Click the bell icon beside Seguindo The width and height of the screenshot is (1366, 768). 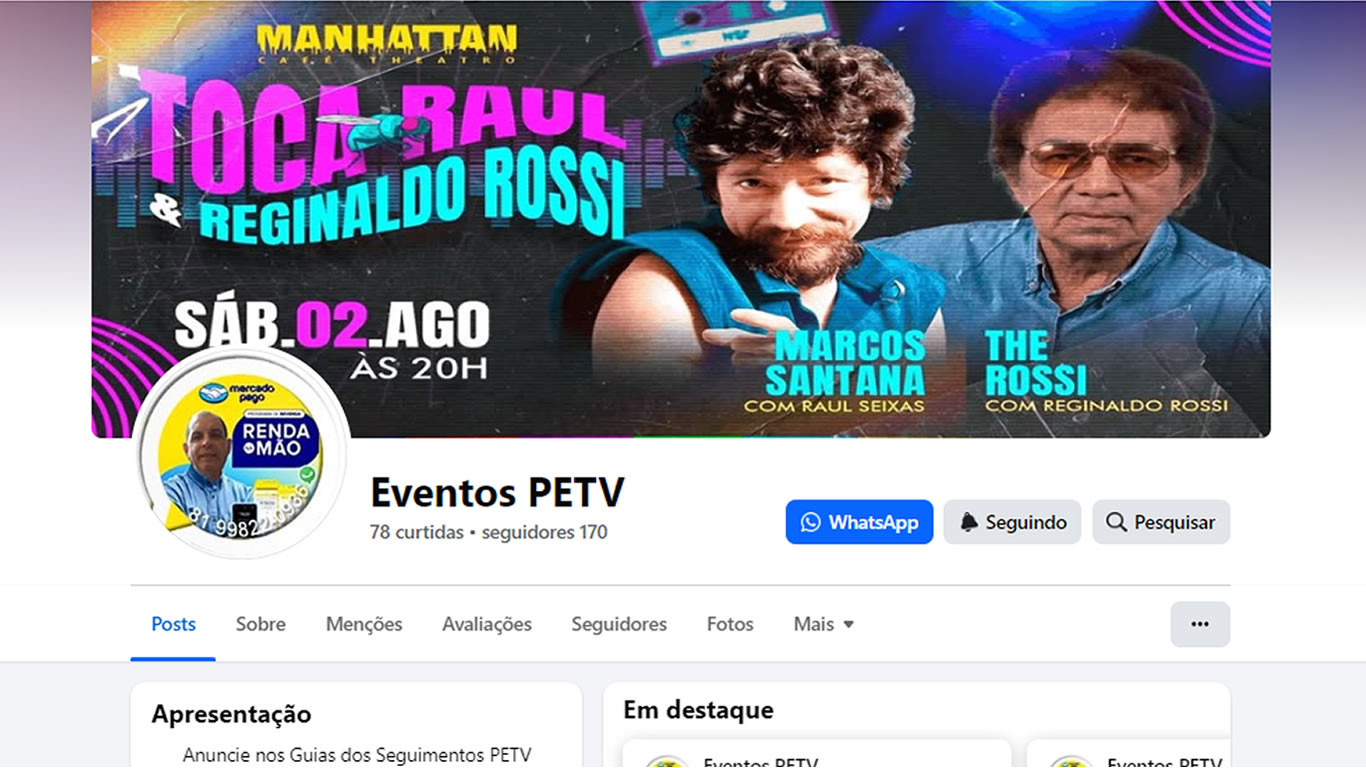pos(969,522)
